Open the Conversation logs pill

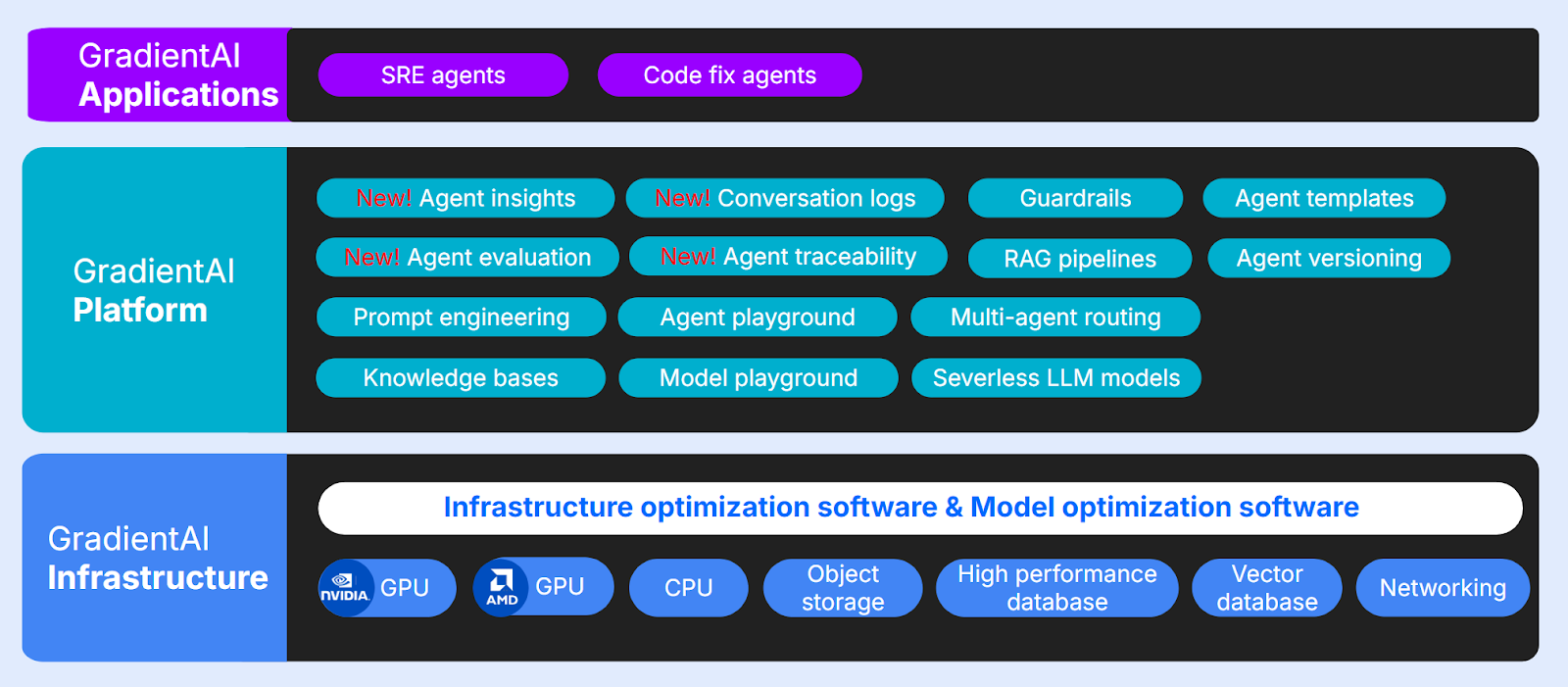pos(785,198)
